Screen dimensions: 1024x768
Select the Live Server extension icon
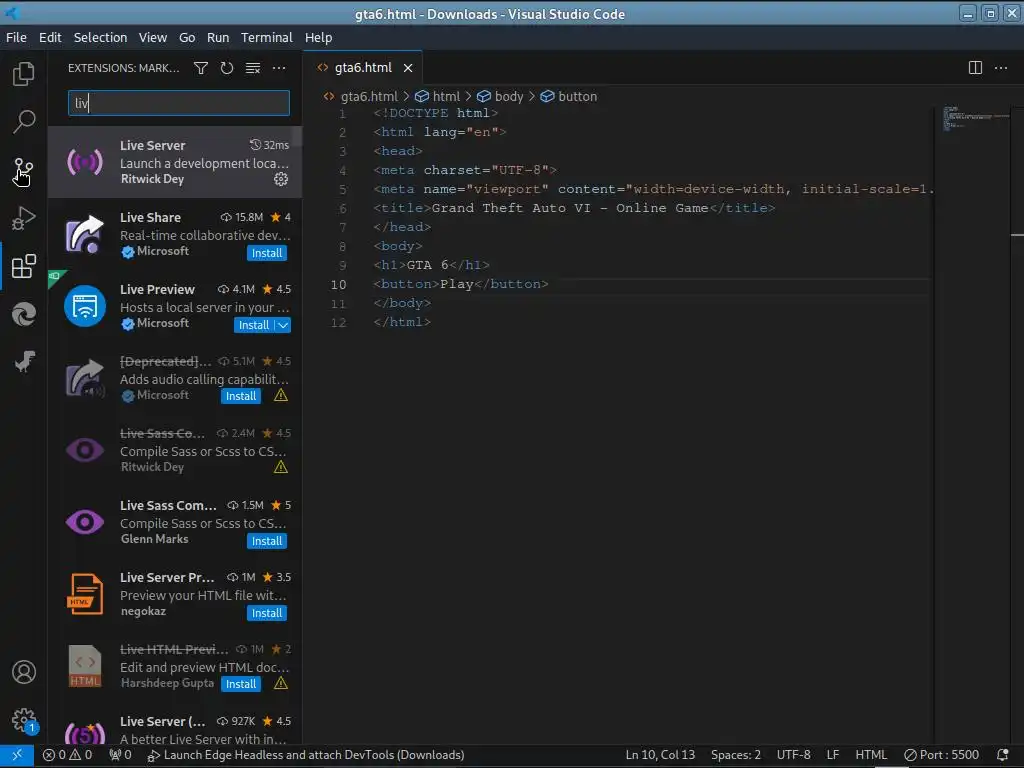click(85, 162)
